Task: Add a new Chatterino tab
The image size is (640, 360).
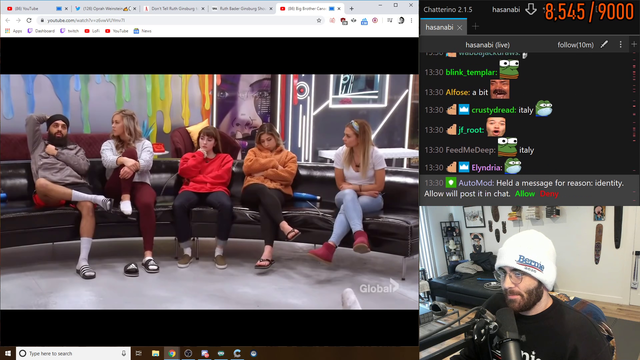Action: 475,27
